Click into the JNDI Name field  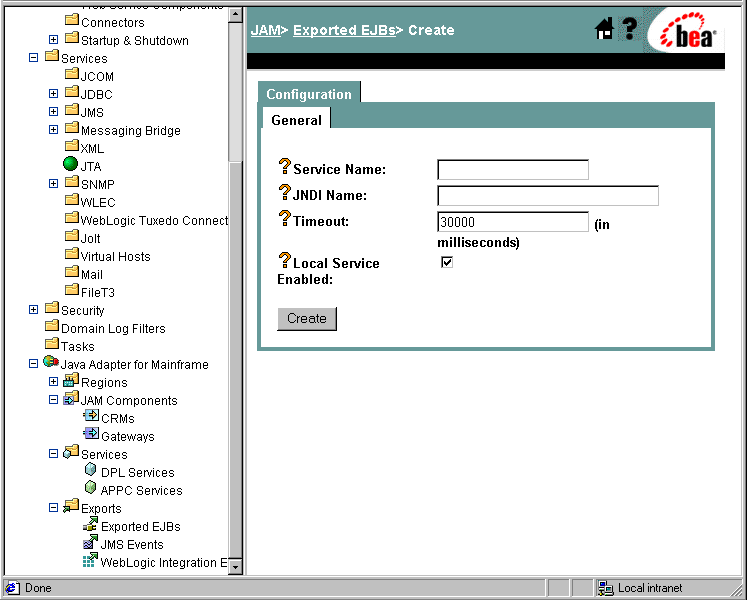tap(548, 196)
